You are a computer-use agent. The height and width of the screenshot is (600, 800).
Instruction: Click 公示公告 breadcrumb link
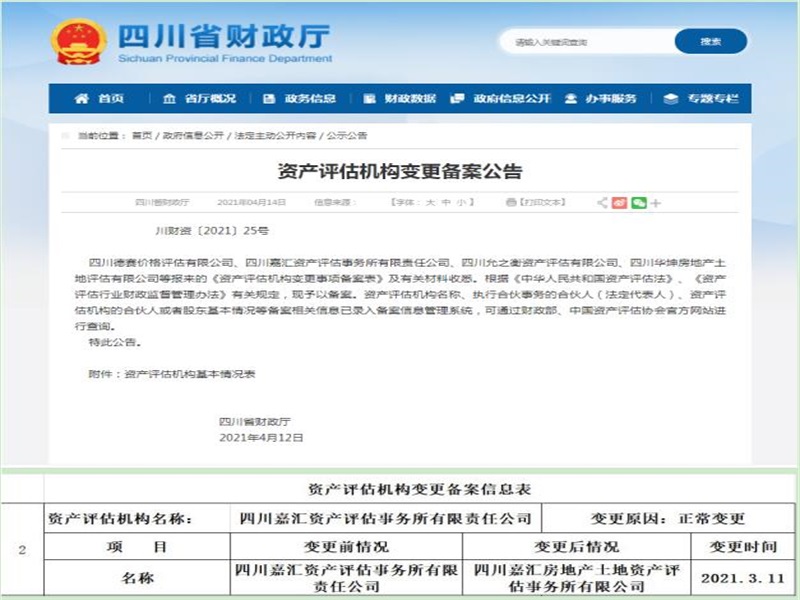click(346, 135)
